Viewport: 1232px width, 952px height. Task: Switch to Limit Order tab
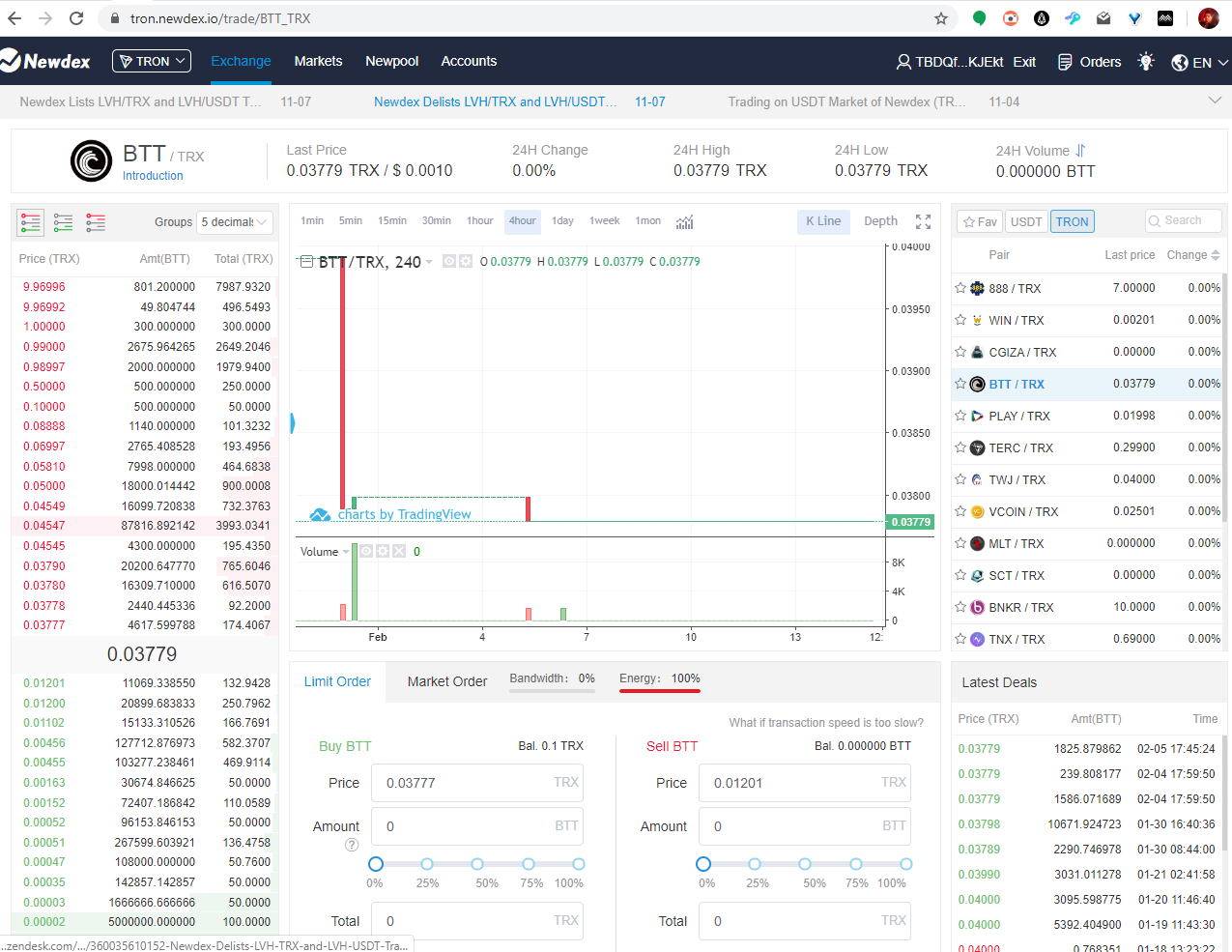tap(337, 681)
